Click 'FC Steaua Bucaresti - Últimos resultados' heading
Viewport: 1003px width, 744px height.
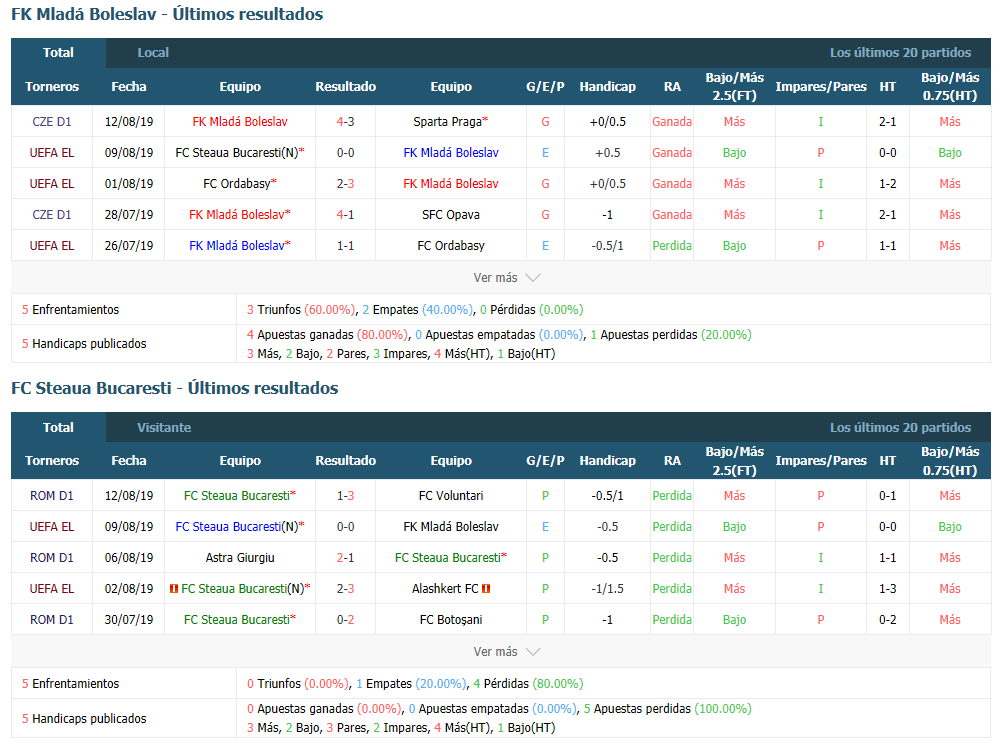tap(175, 388)
